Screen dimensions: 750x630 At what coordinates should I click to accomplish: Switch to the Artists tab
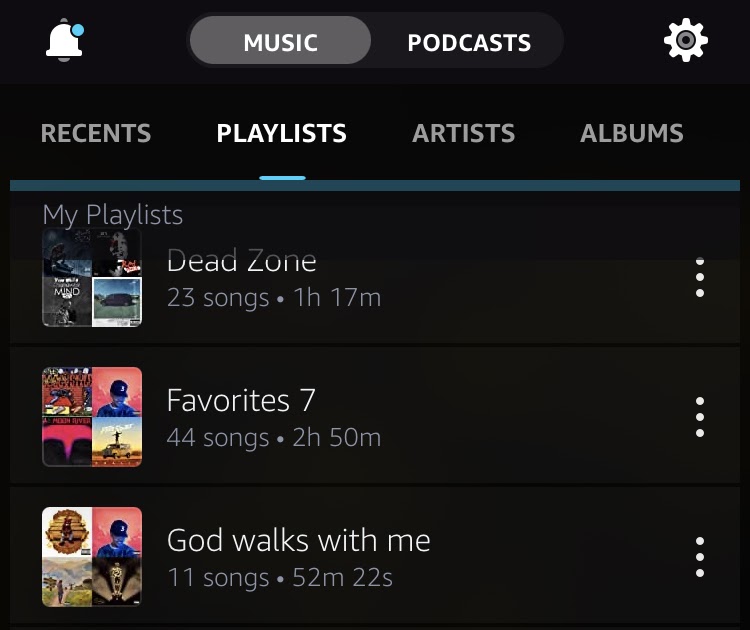pyautogui.click(x=464, y=134)
